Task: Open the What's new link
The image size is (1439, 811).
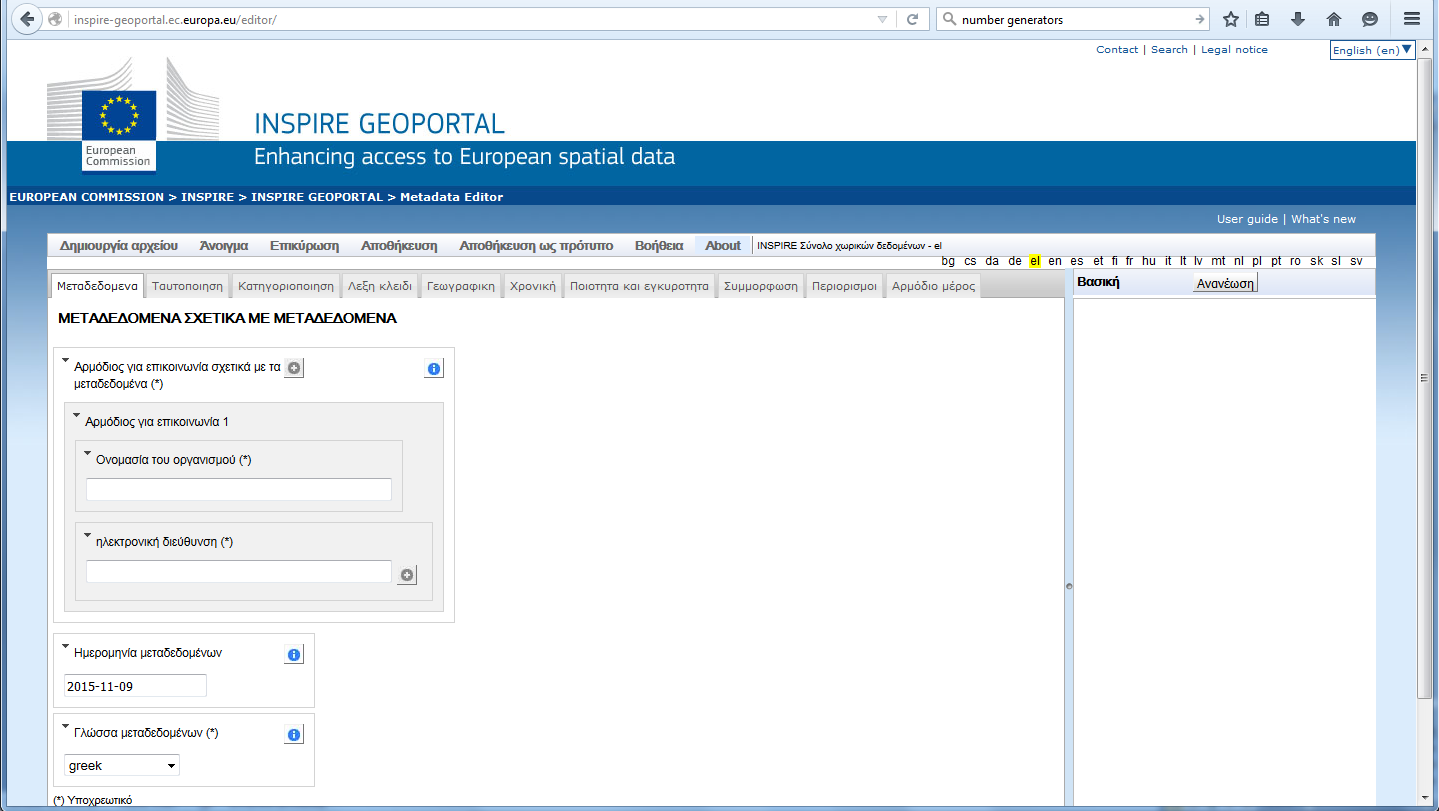Action: pos(1323,219)
